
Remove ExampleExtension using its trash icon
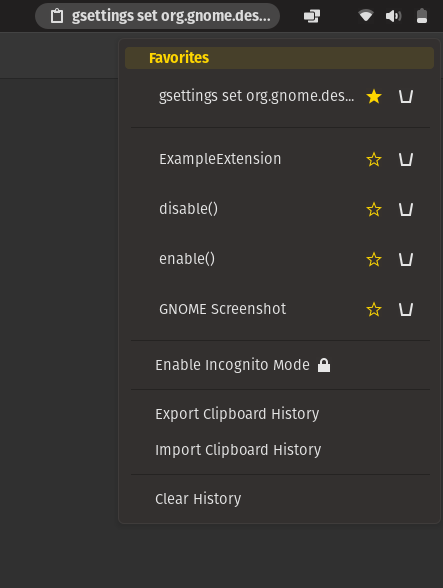[405, 159]
